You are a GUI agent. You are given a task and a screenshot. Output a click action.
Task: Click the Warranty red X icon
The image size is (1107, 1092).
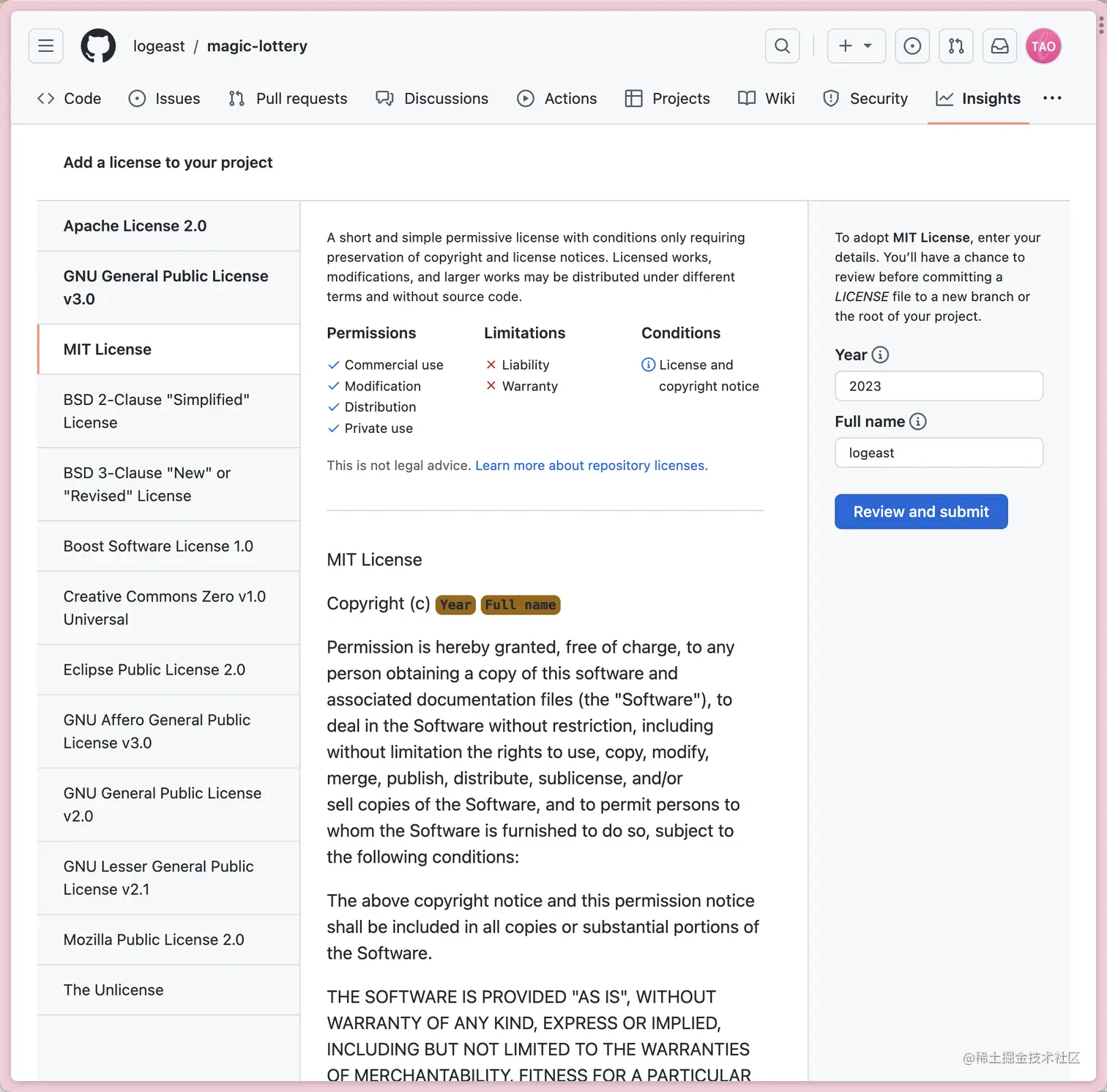(x=491, y=386)
